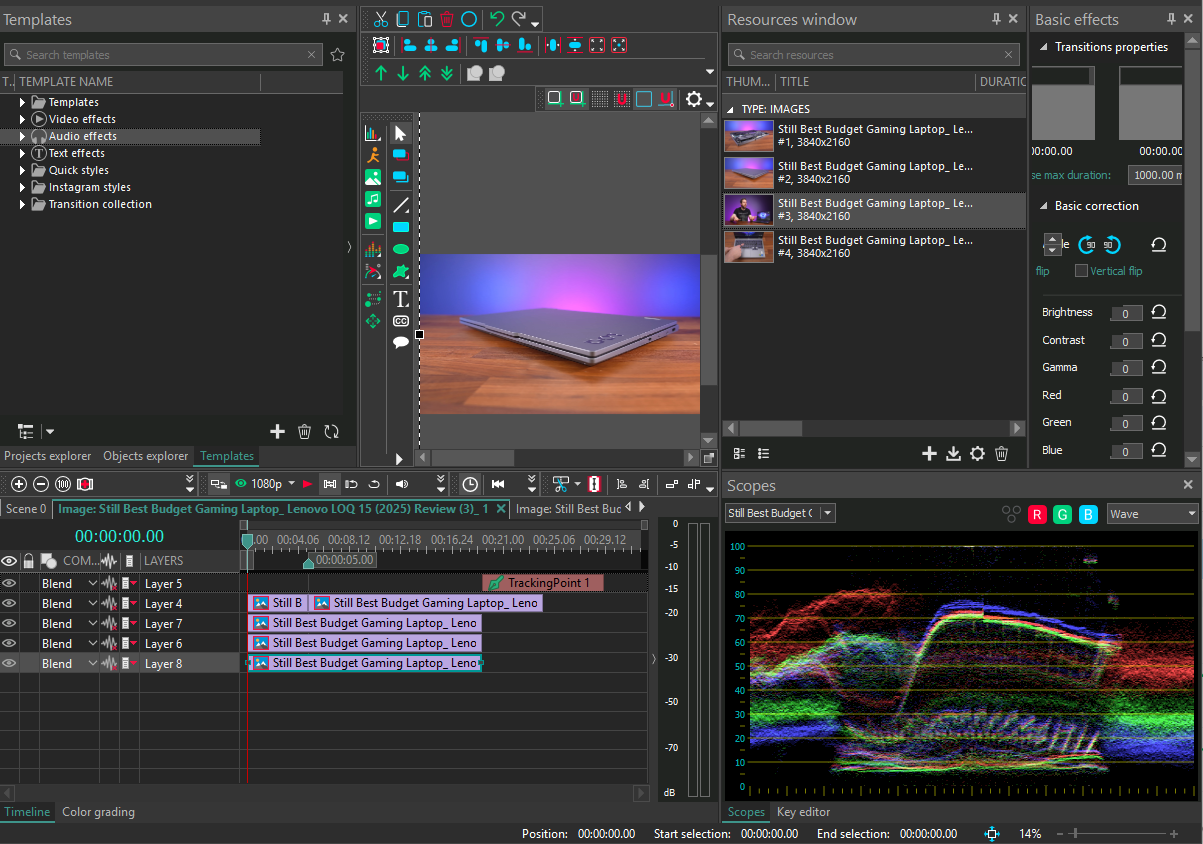Click the Cut scissors icon
This screenshot has height=844, width=1203.
coord(381,19)
